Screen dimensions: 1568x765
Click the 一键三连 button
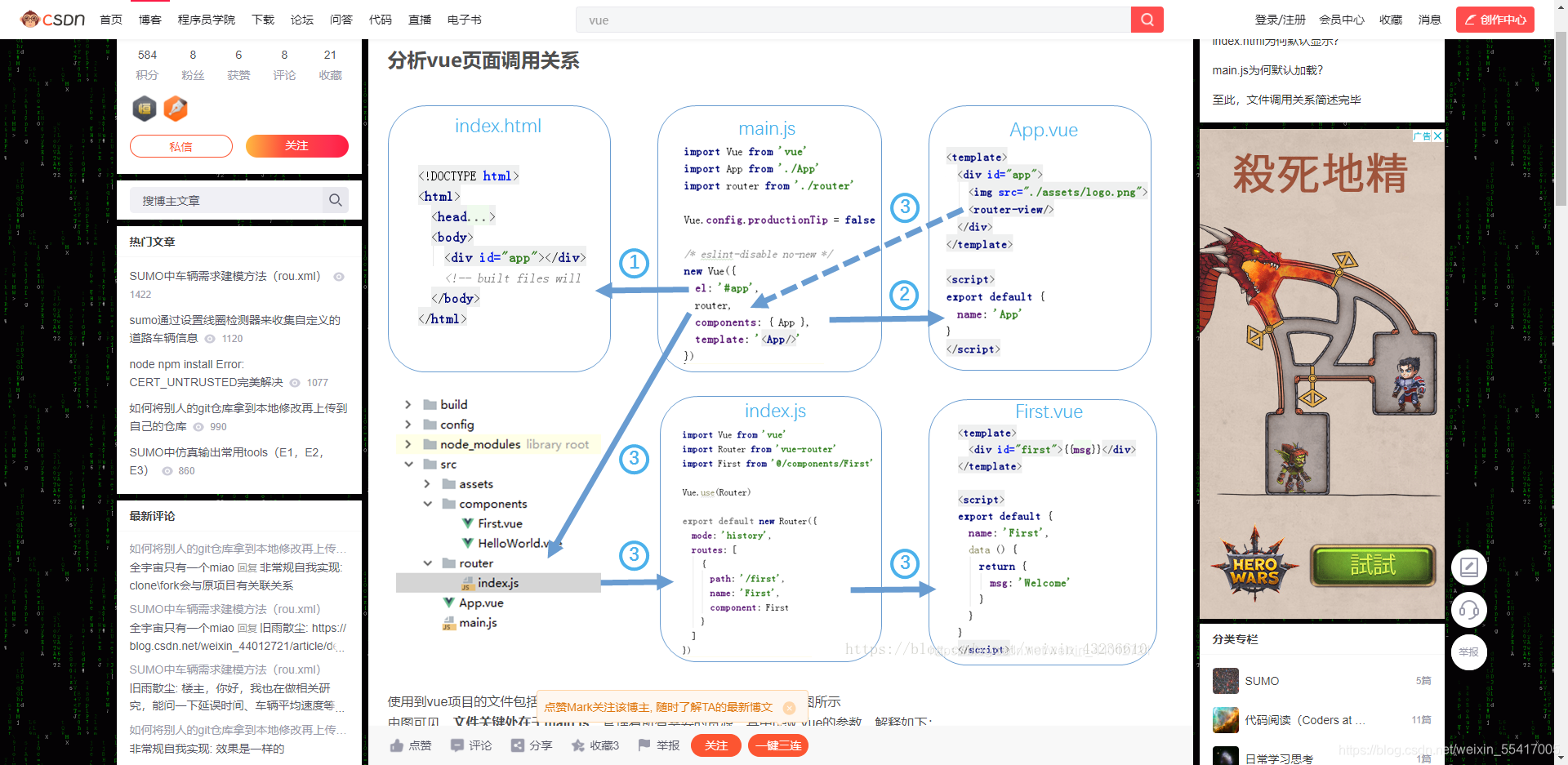(778, 745)
